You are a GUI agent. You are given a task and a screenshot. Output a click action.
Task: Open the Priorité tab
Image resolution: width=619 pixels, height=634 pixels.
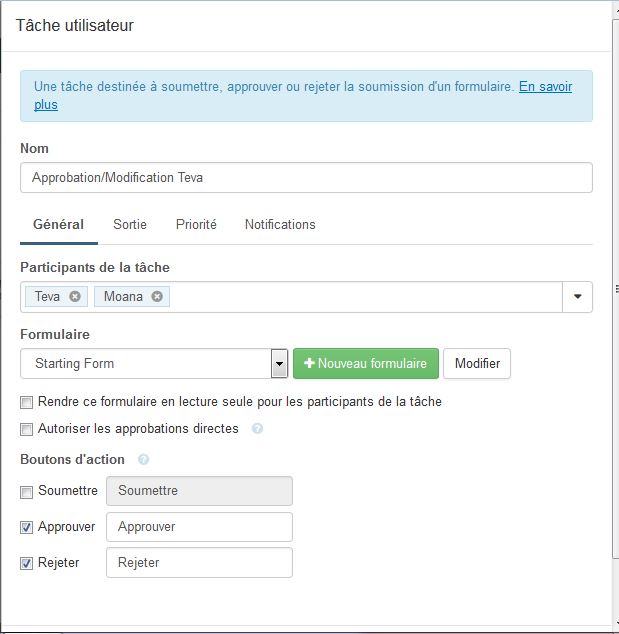coord(196,225)
